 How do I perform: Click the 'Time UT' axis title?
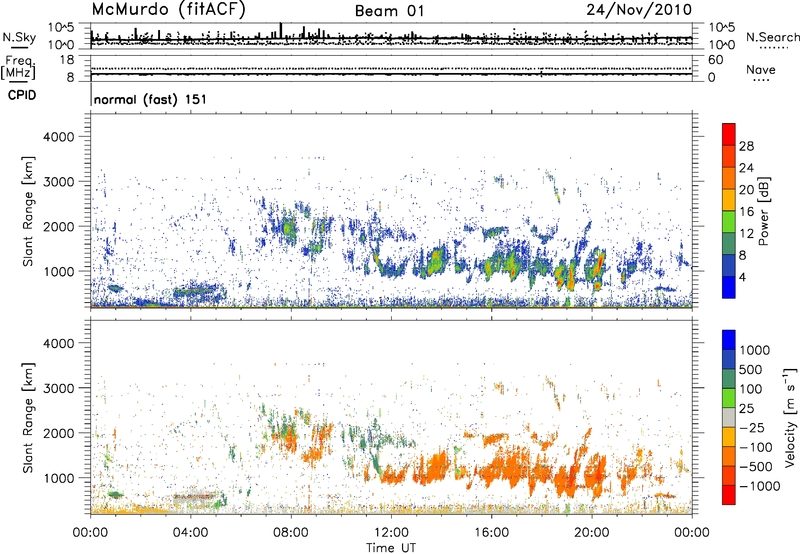391,548
